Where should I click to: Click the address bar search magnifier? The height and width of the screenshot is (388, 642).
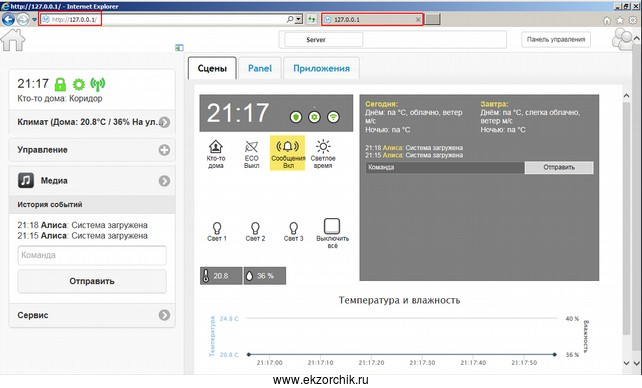(290, 19)
